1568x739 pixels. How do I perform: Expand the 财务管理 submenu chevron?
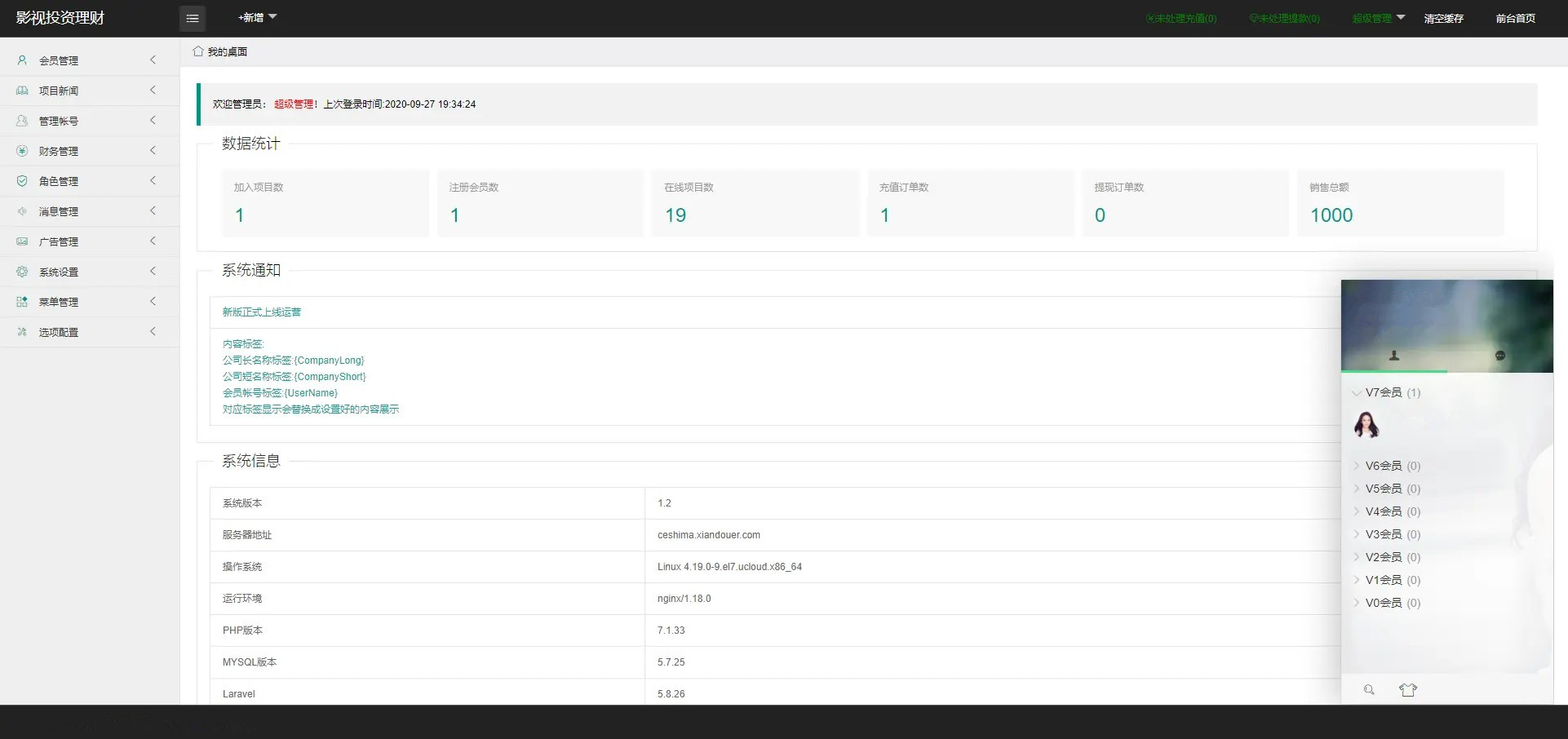[x=153, y=150]
